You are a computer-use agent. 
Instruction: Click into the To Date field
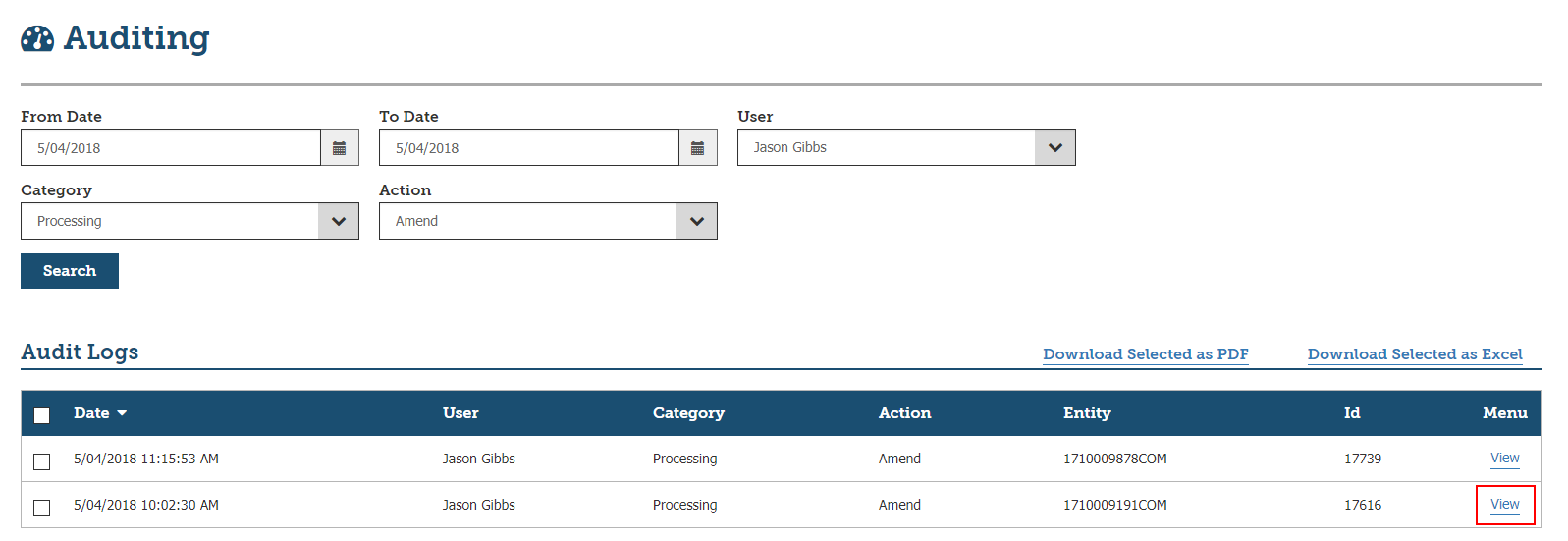[x=529, y=148]
